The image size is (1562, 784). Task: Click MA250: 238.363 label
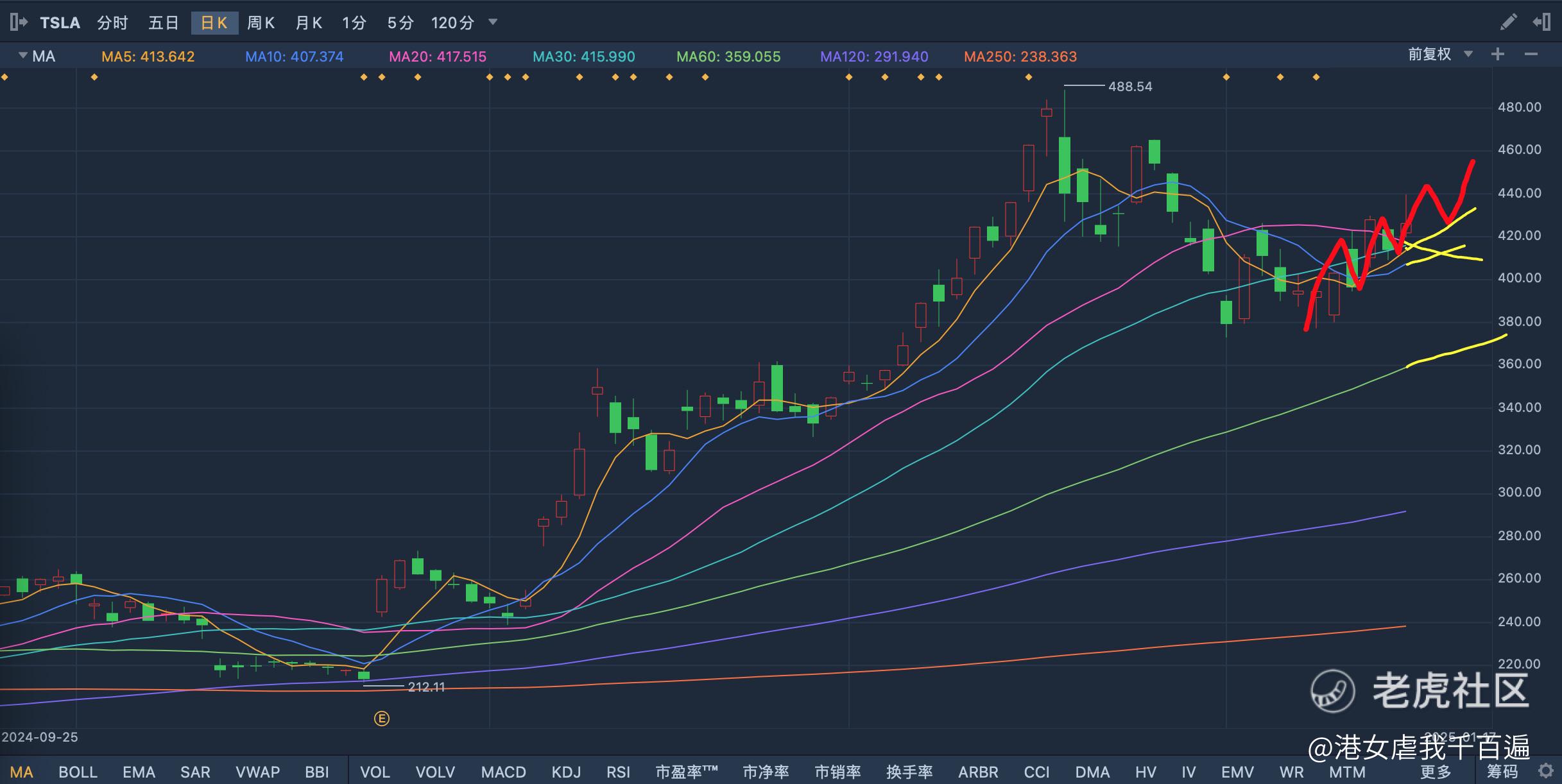click(1020, 56)
